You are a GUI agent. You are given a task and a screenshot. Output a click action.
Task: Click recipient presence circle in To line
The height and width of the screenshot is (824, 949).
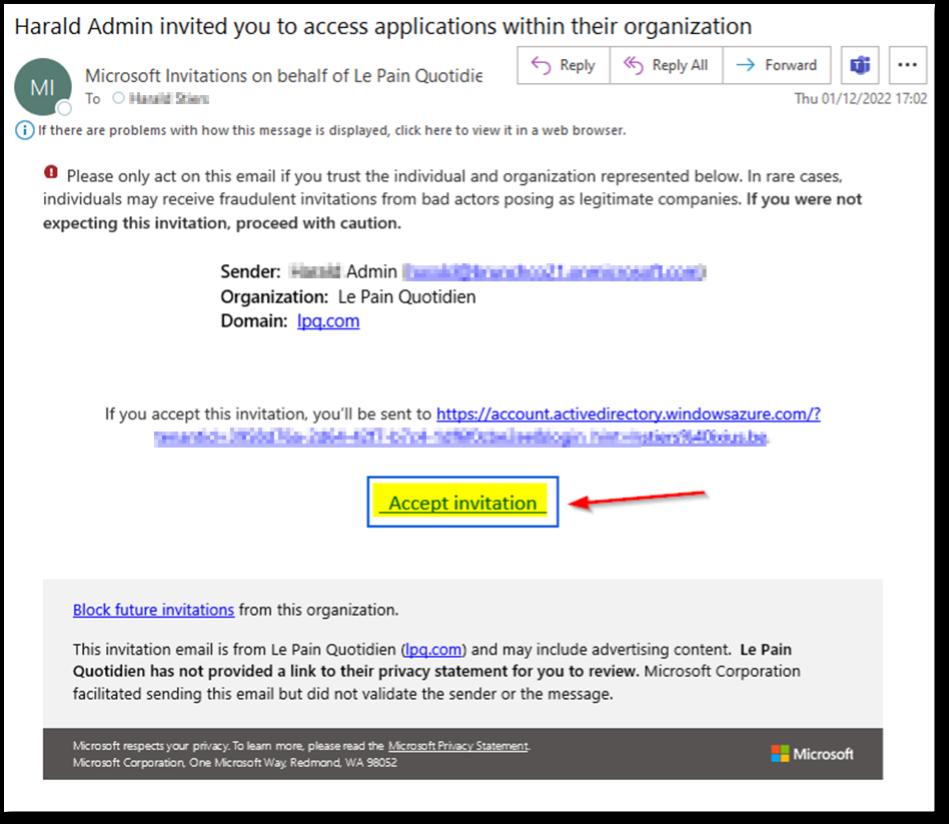coord(119,97)
